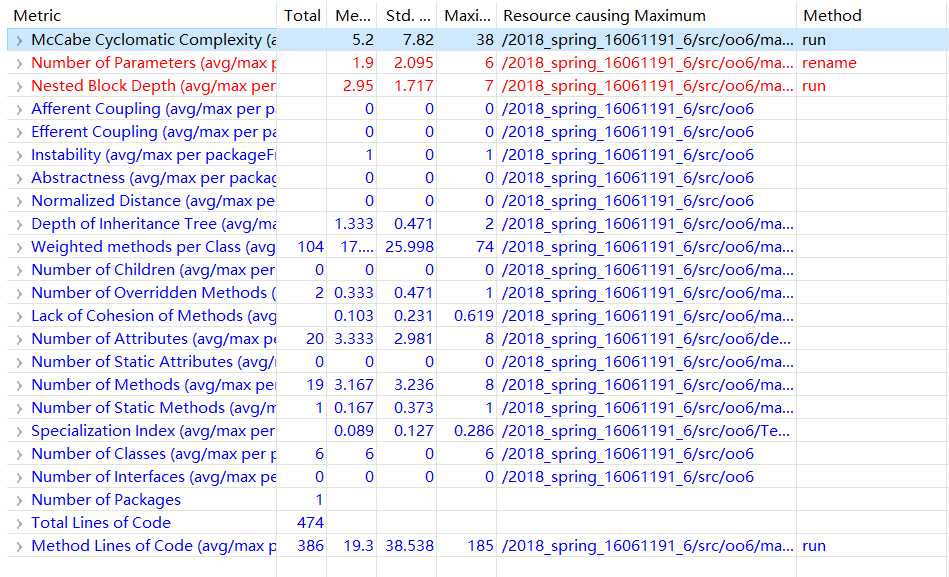Click maximum value 0.286
The image size is (949, 577).
click(x=474, y=431)
